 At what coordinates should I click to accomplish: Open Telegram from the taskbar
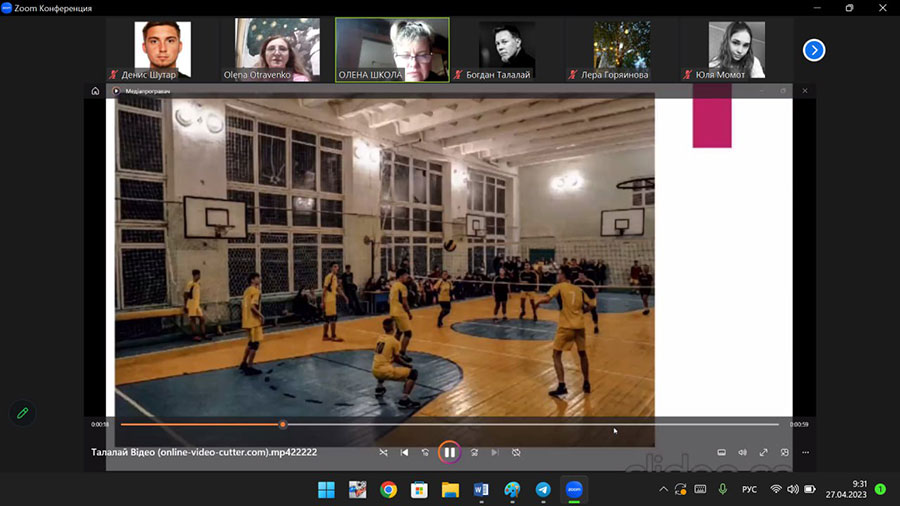tap(543, 489)
